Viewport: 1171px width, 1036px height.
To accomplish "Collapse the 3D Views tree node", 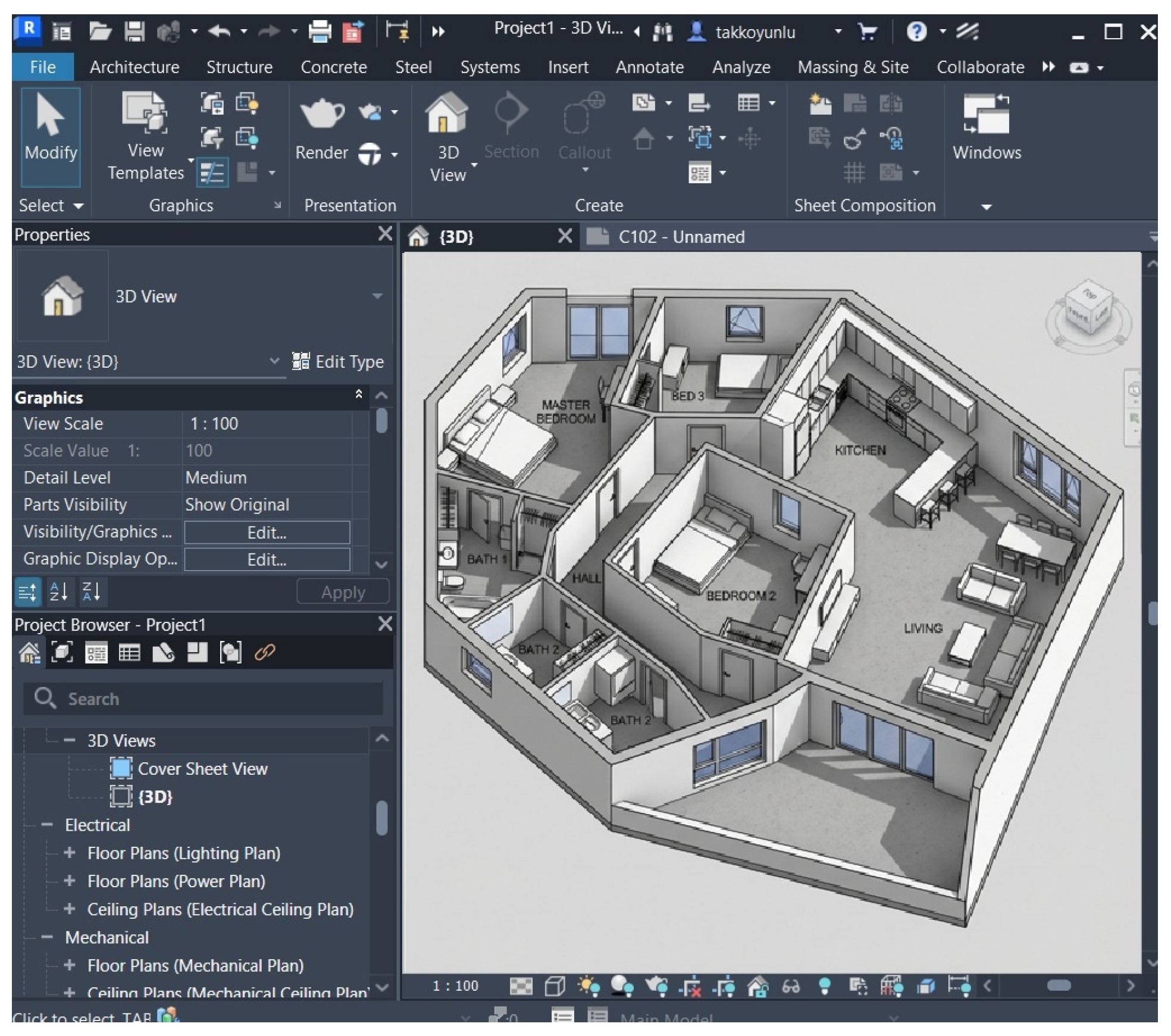I will 70,740.
